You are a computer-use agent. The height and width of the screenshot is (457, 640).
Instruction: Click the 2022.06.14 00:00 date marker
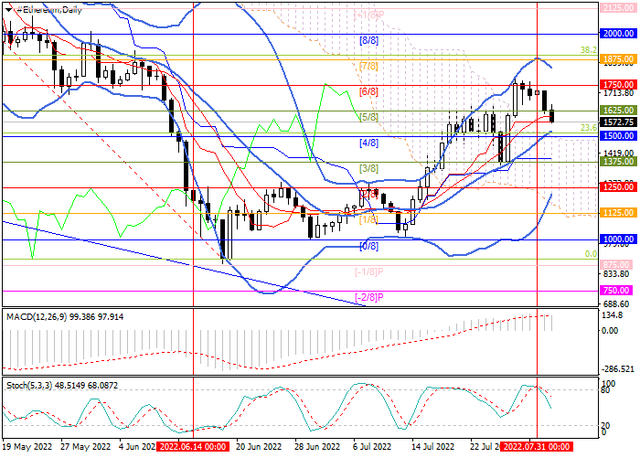pos(193,449)
